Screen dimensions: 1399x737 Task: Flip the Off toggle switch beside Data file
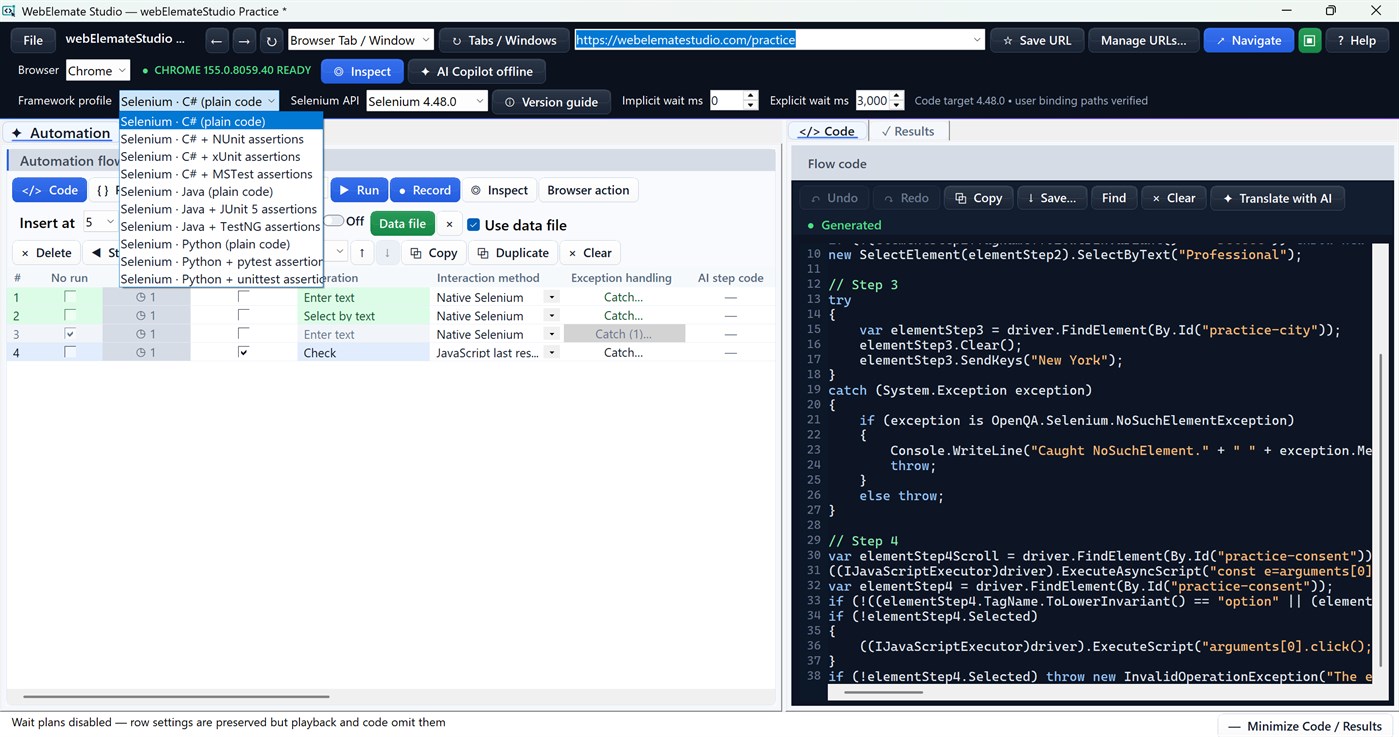[335, 221]
